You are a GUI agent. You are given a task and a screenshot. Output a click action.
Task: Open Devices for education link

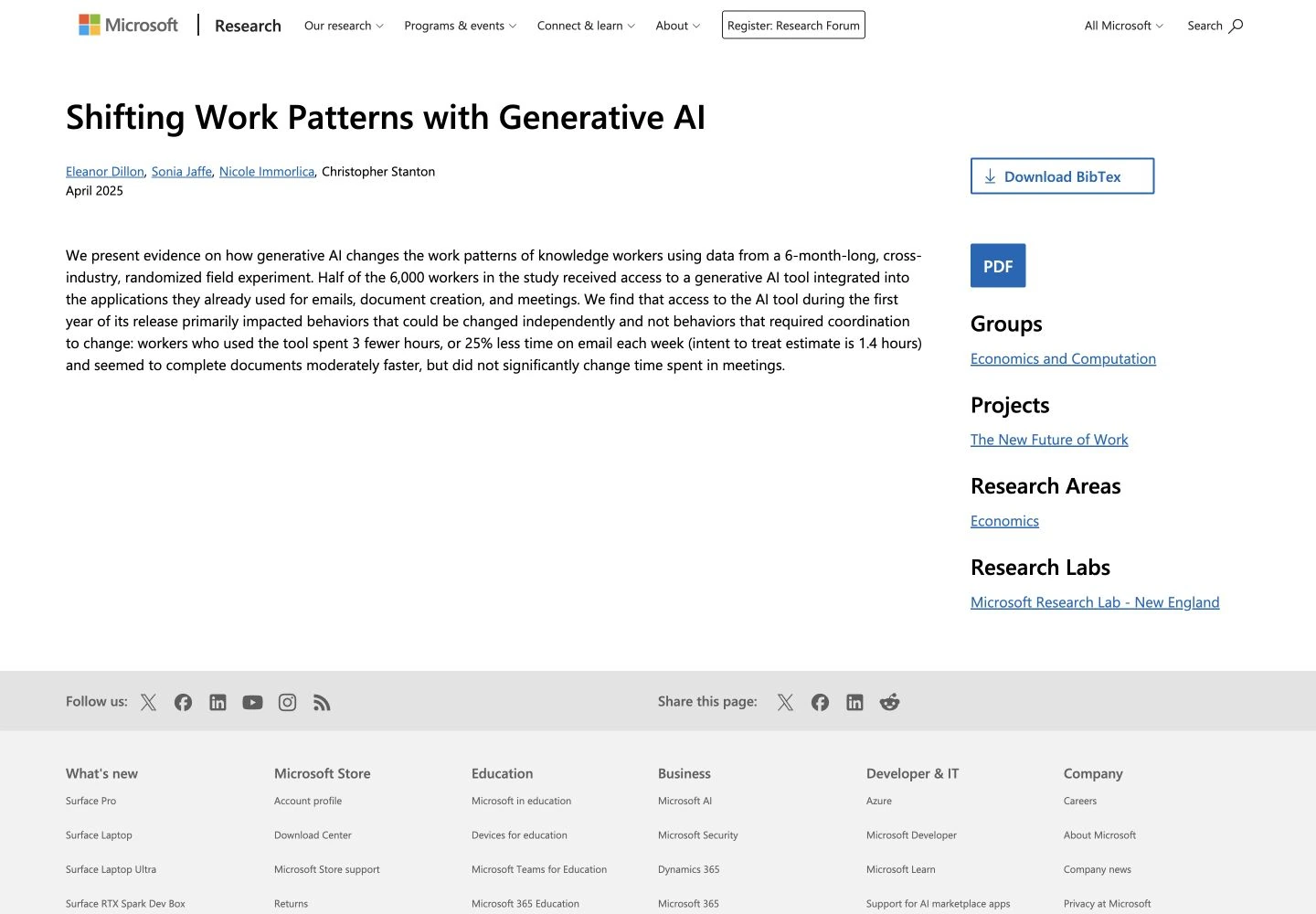519,835
